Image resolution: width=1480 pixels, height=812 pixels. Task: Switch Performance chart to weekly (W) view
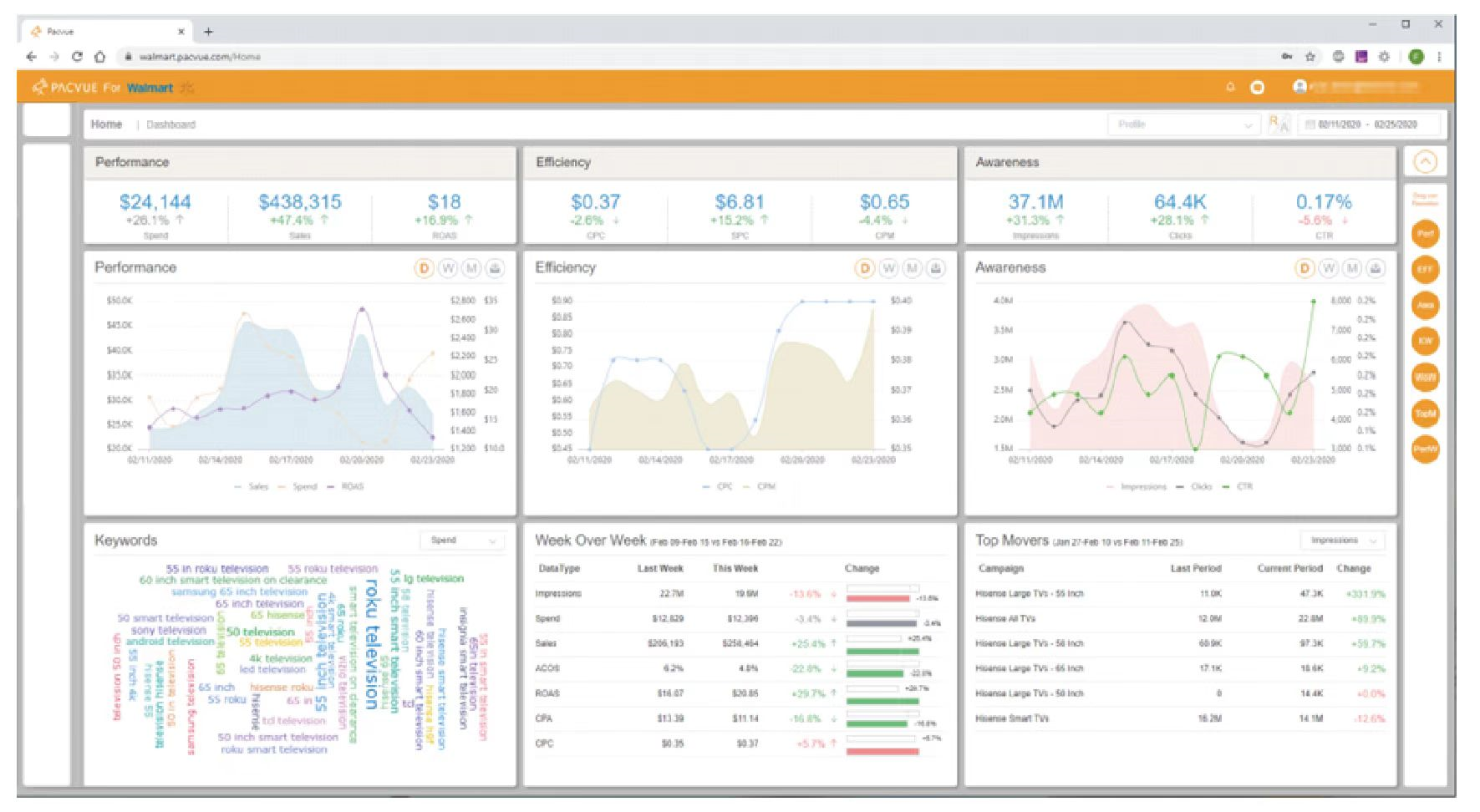point(448,268)
